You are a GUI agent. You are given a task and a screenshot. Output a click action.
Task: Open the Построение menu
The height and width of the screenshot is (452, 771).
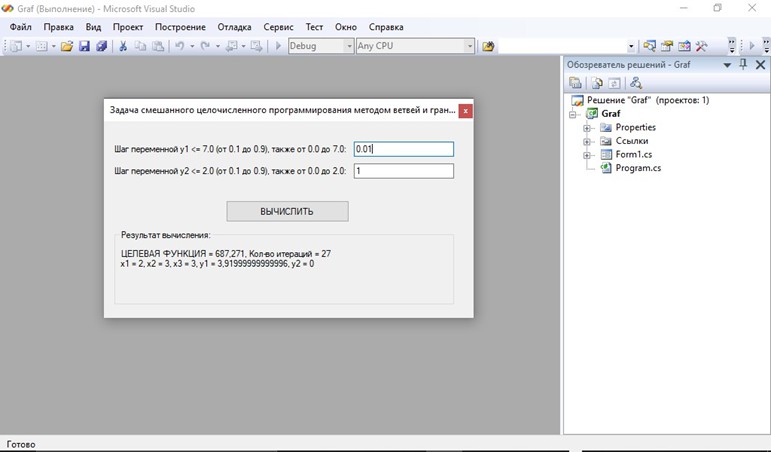click(x=180, y=27)
